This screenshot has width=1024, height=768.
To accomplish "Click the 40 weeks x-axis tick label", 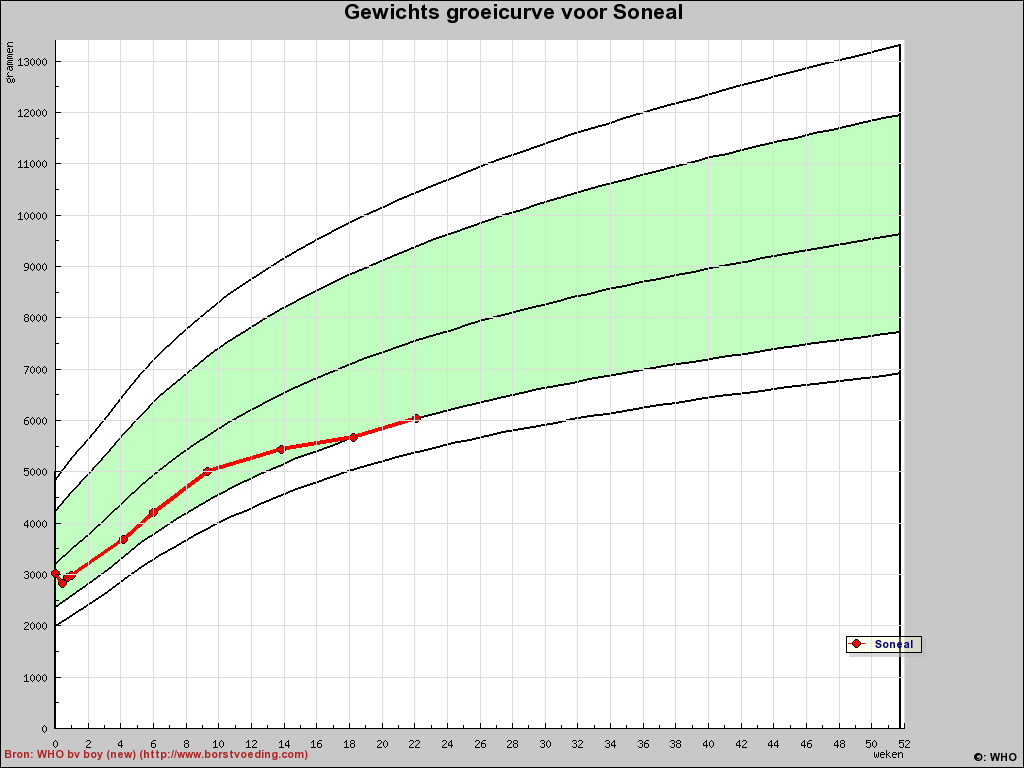I will tap(709, 744).
